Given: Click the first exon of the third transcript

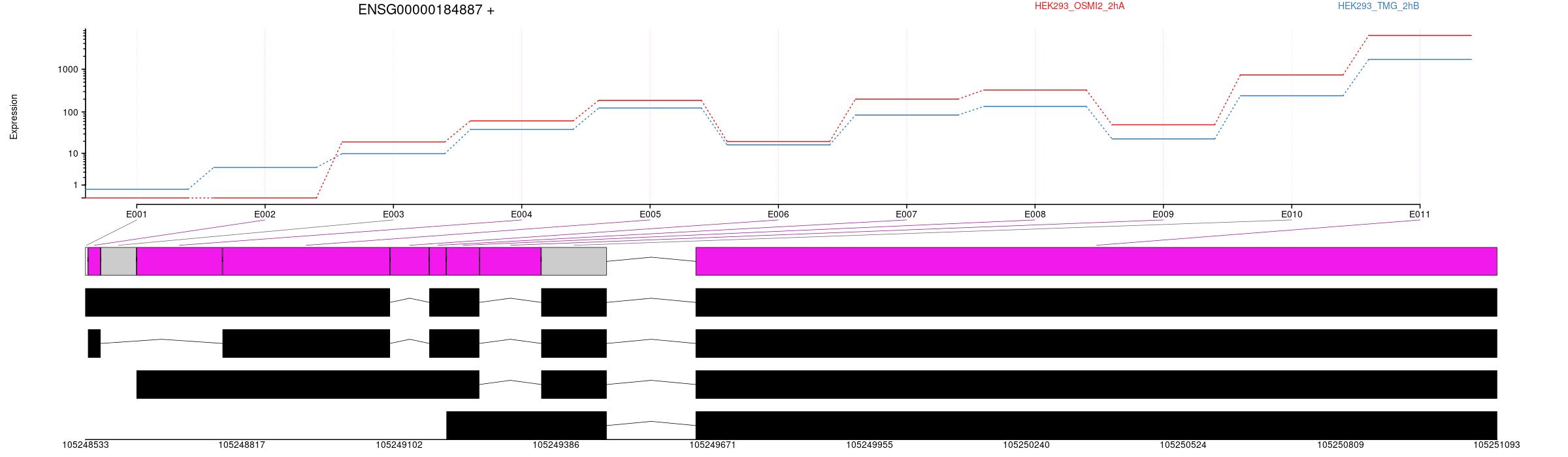Looking at the screenshot, I should click(x=308, y=385).
